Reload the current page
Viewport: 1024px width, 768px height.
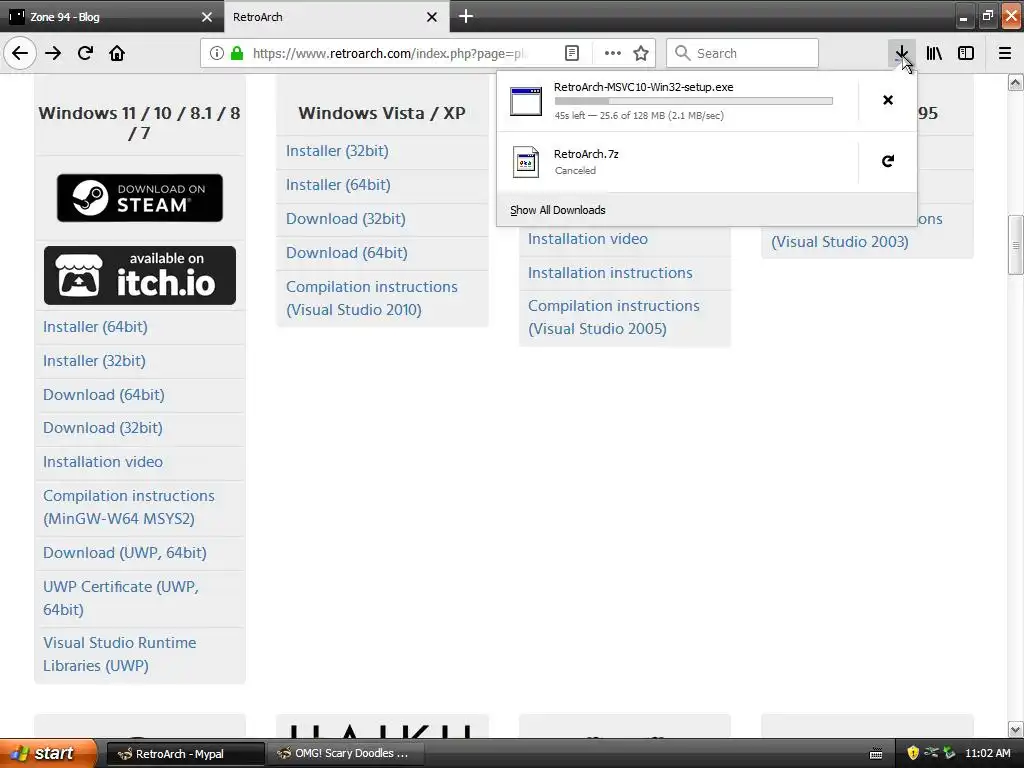[85, 54]
